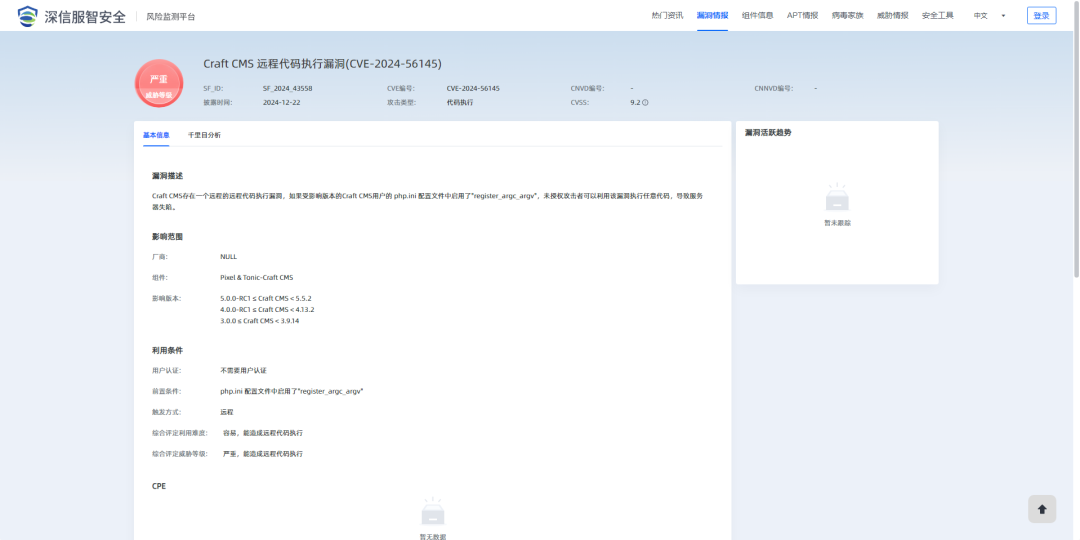Viewport: 1080px width, 540px height.
Task: Click 严重，能造成远程代码执行 rating
Action: click(x=262, y=454)
